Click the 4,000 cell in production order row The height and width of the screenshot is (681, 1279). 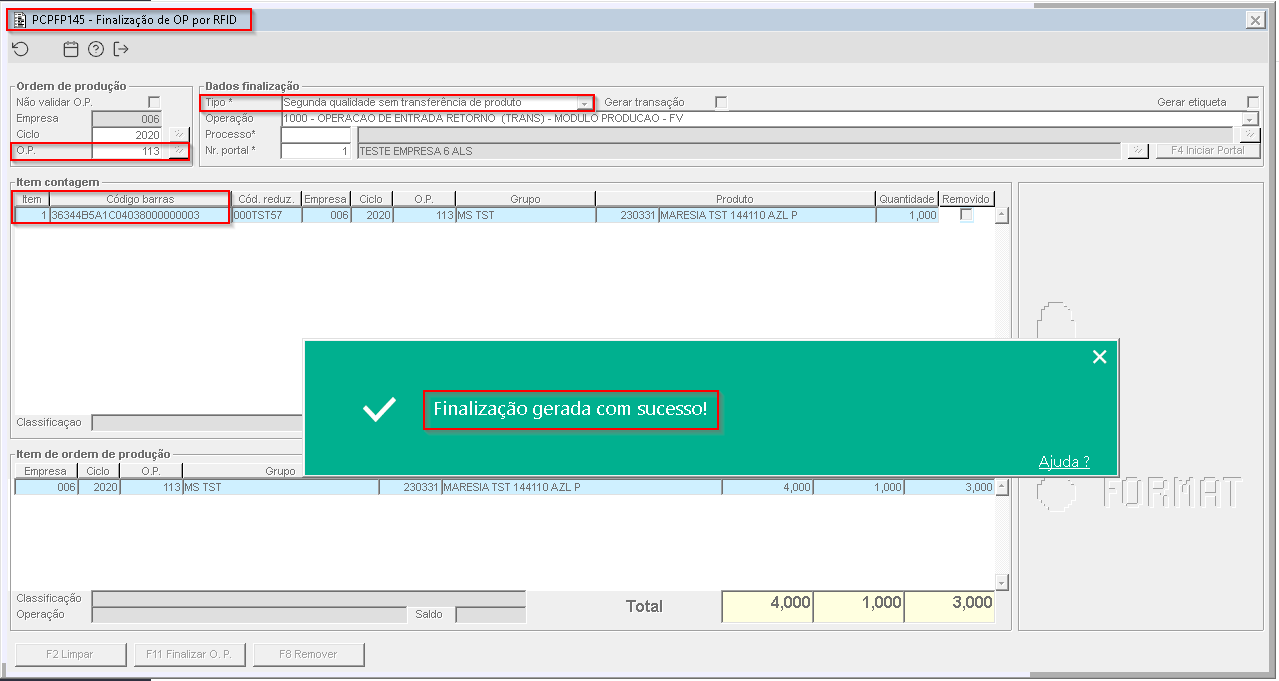coord(767,487)
